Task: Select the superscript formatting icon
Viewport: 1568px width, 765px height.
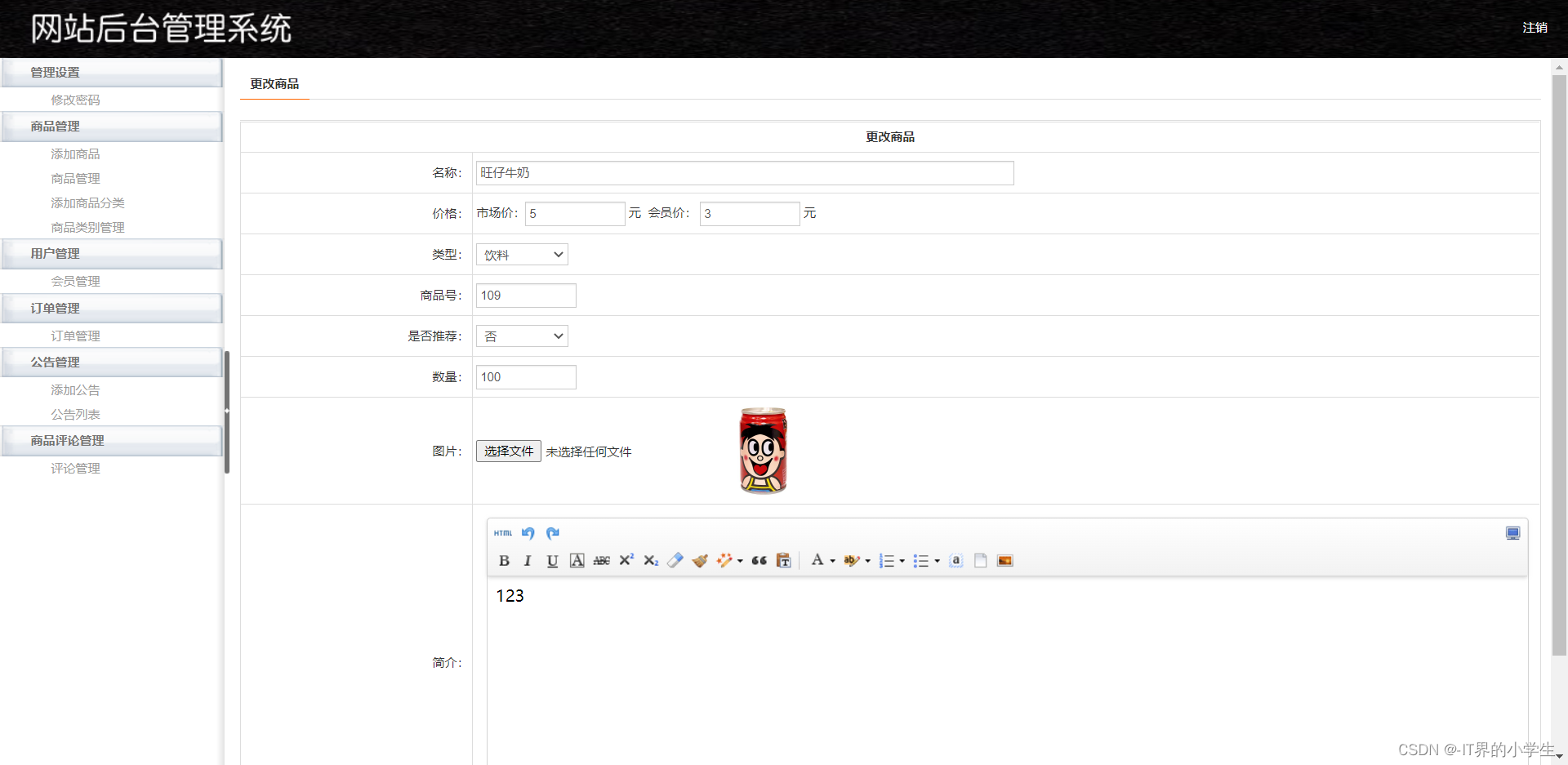Action: point(626,560)
